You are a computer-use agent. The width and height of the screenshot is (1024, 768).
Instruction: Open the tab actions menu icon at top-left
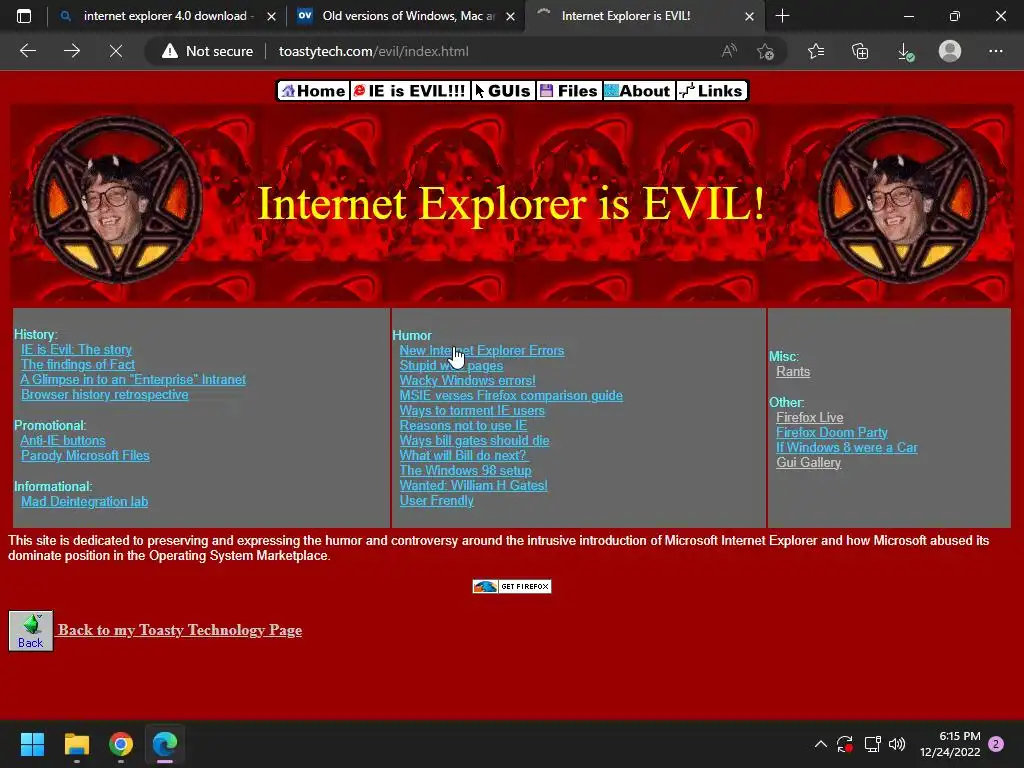[24, 16]
